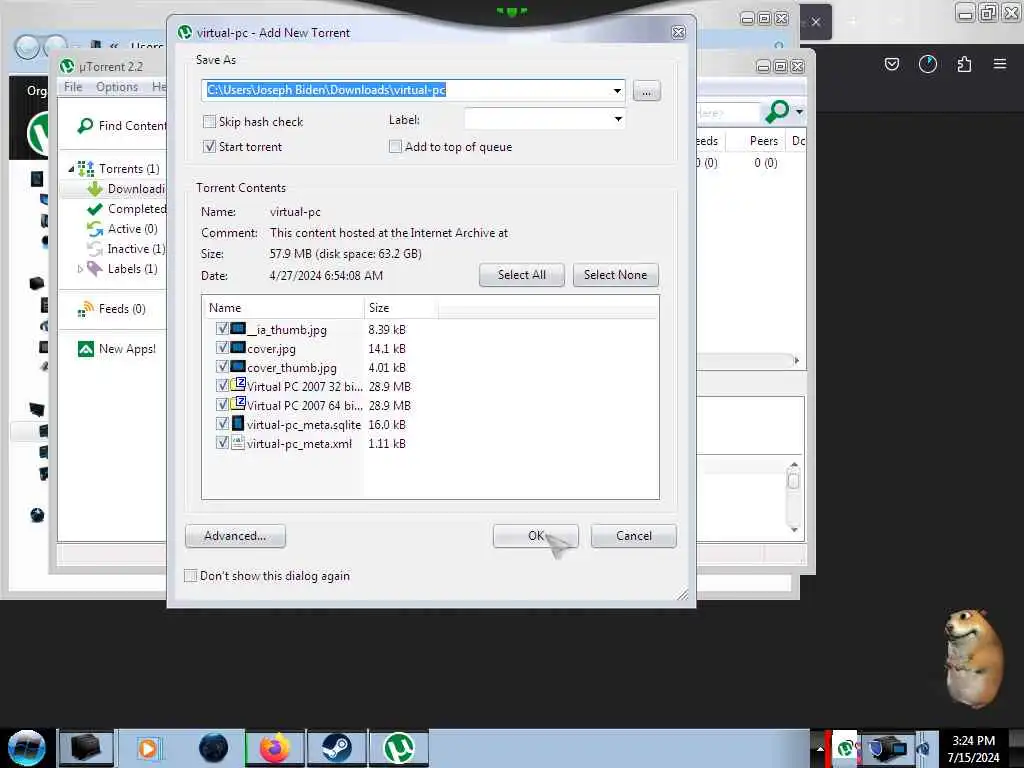
Task: Open the media player taskbar icon
Action: tap(148, 748)
